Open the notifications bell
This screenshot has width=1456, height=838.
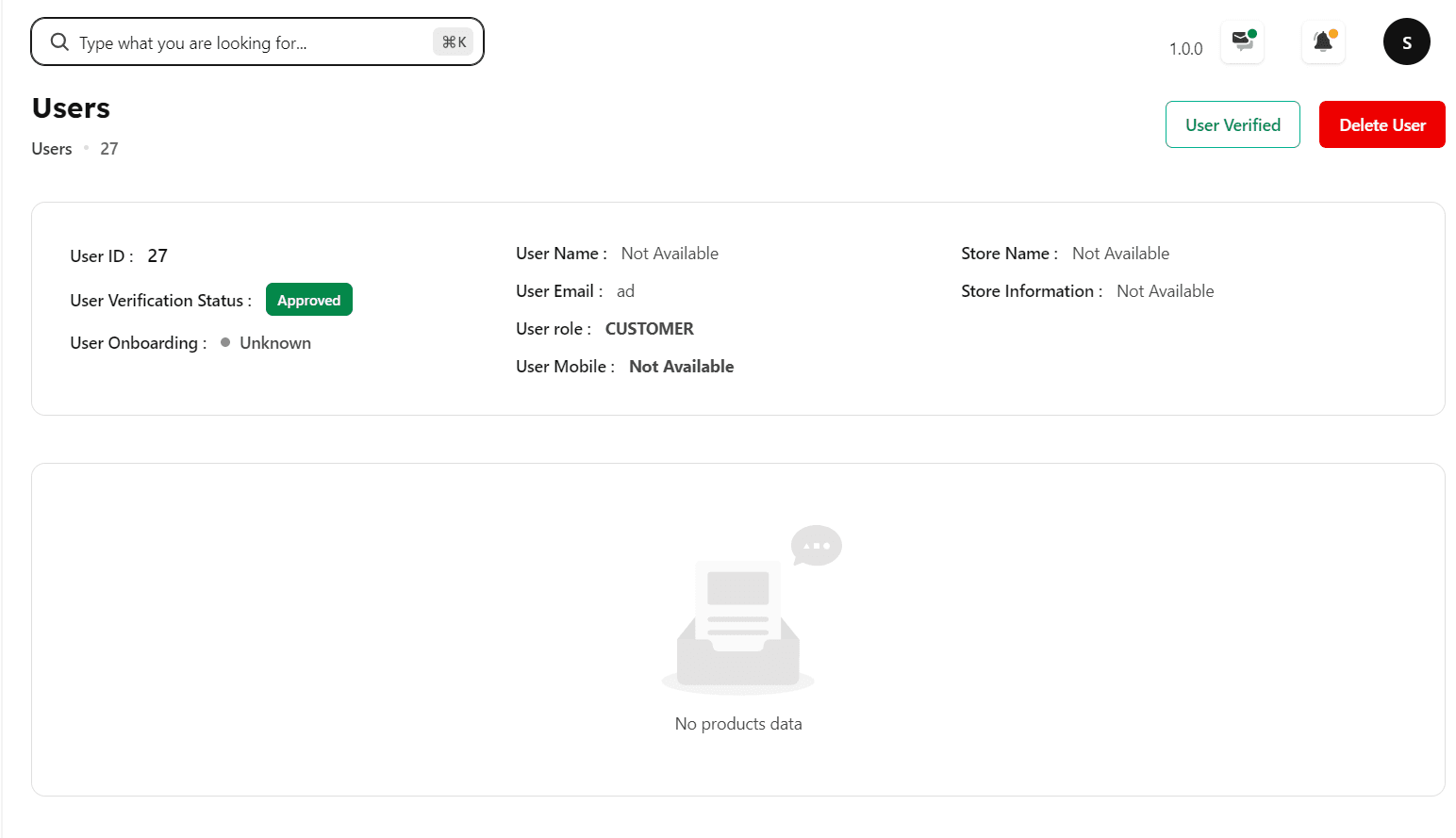1323,42
